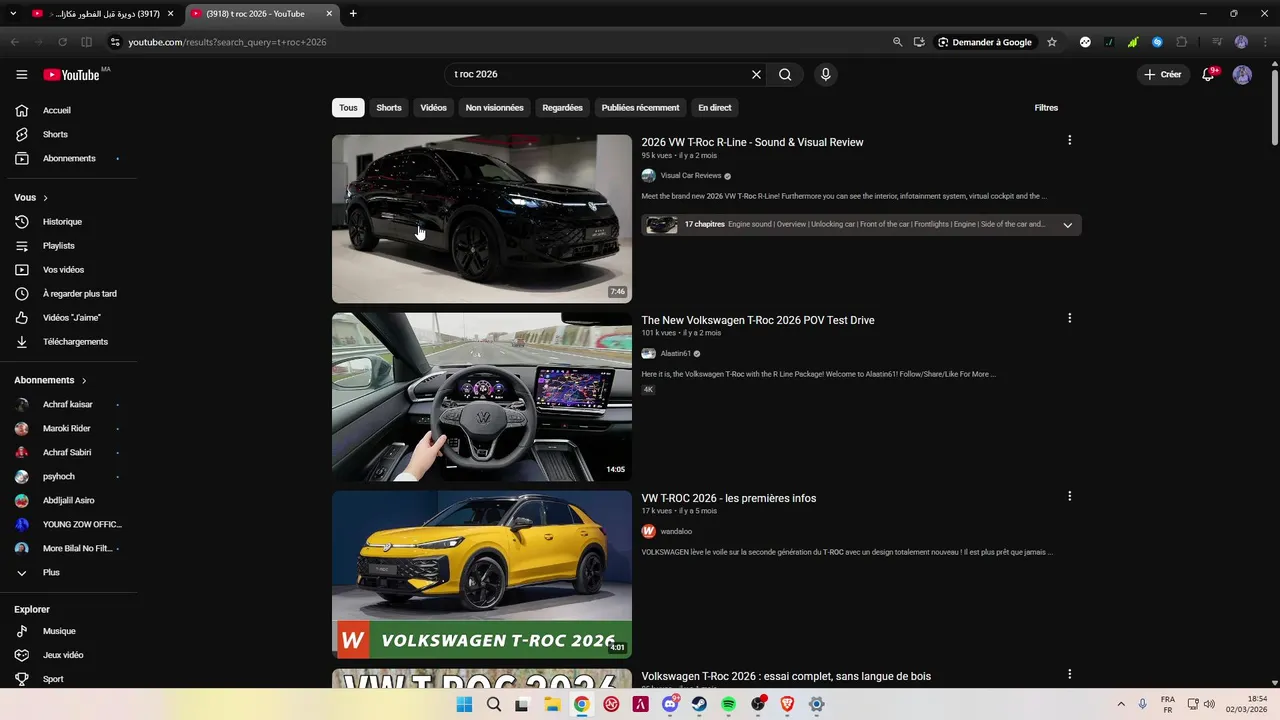The width and height of the screenshot is (1280, 720).
Task: Show hidden system tray icons
Action: pyautogui.click(x=1121, y=704)
